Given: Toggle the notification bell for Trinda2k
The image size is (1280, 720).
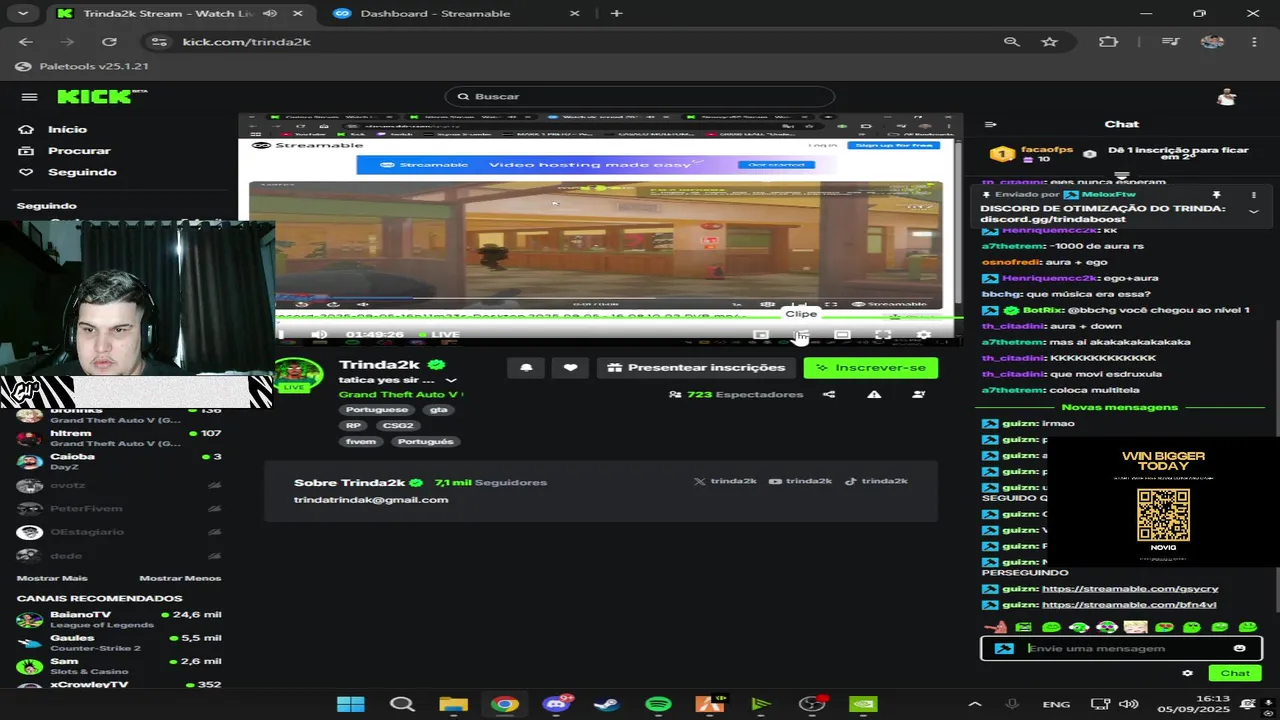Looking at the screenshot, I should coord(526,368).
